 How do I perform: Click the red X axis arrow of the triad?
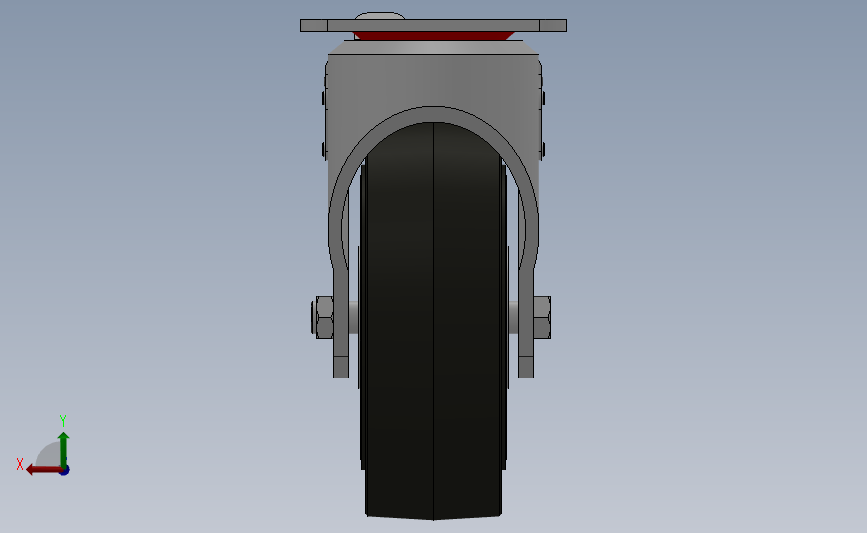(44, 470)
